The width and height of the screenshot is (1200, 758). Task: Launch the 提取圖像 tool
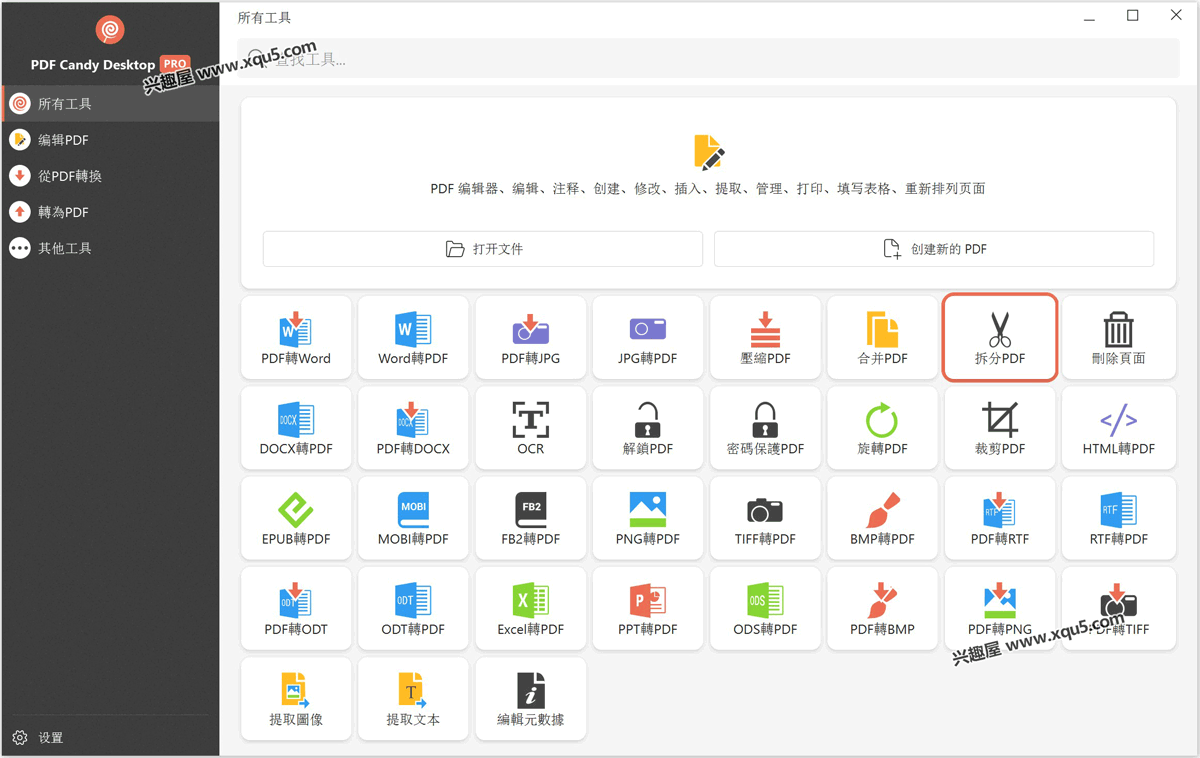296,699
